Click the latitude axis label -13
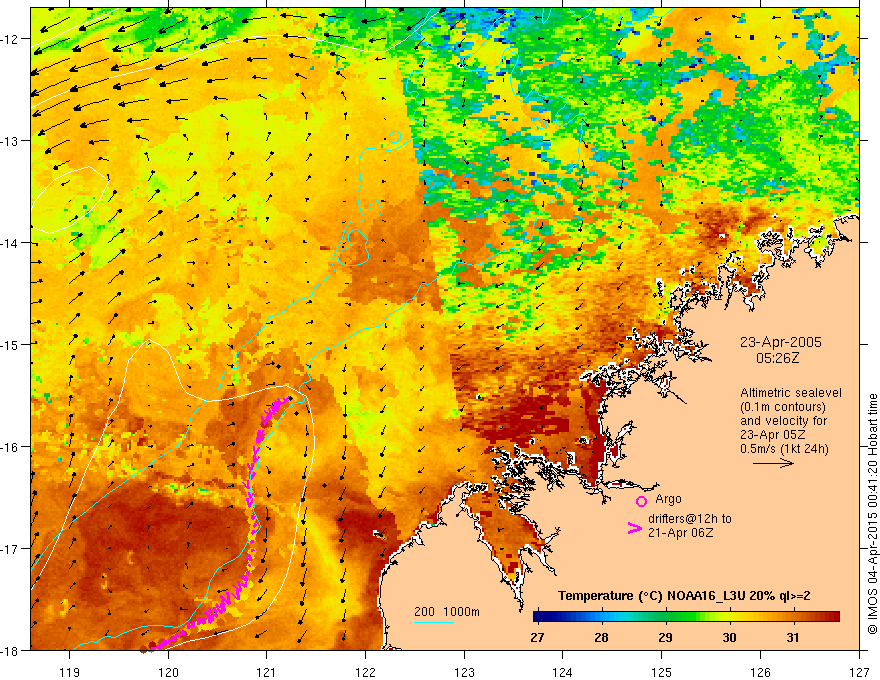Screen dimensions: 880x680 click(x=10, y=141)
